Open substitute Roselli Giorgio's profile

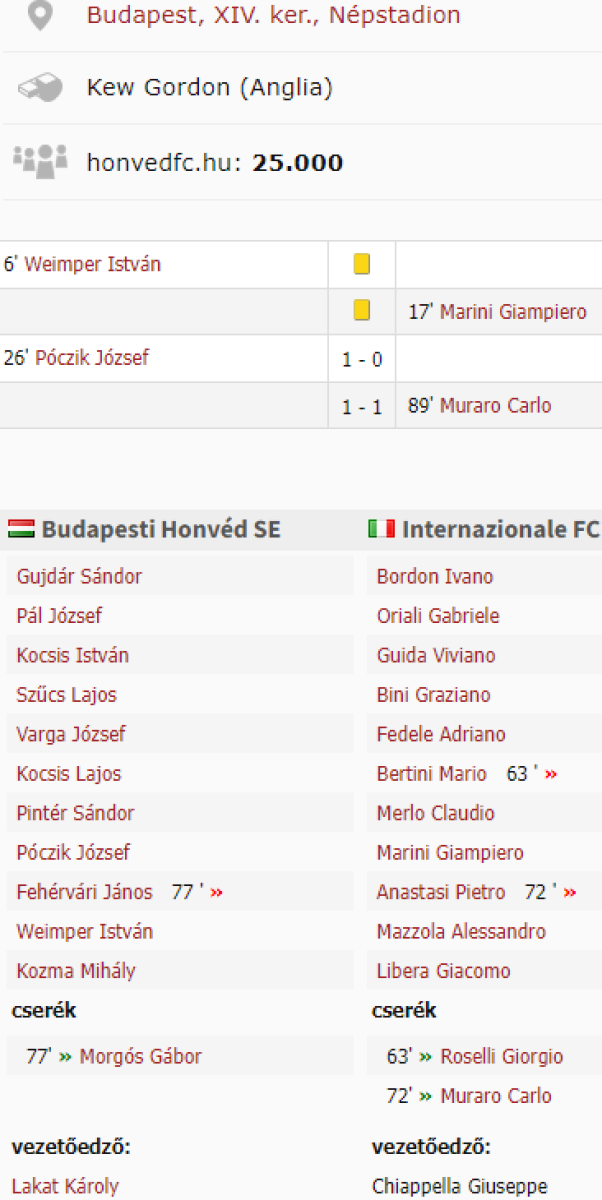click(x=501, y=1056)
